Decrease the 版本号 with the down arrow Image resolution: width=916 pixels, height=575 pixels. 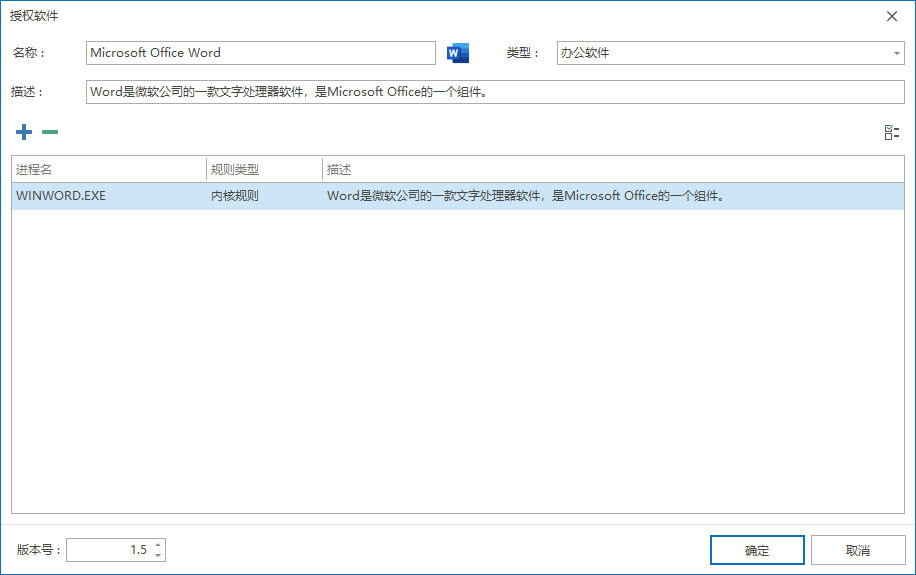tap(158, 555)
